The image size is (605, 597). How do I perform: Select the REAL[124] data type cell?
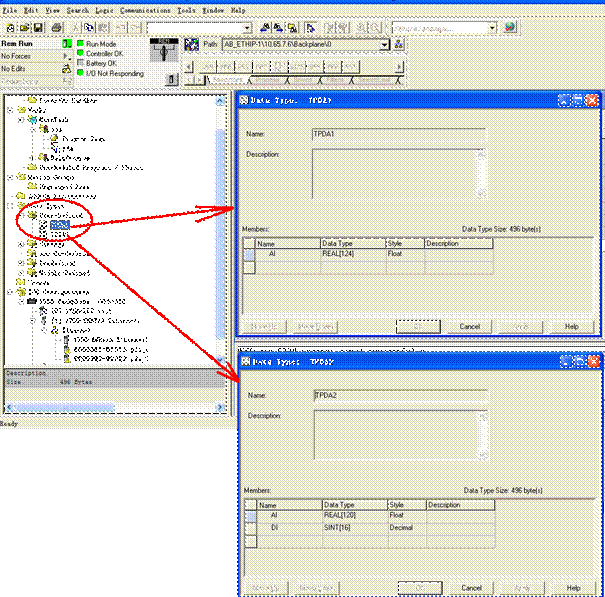352,255
